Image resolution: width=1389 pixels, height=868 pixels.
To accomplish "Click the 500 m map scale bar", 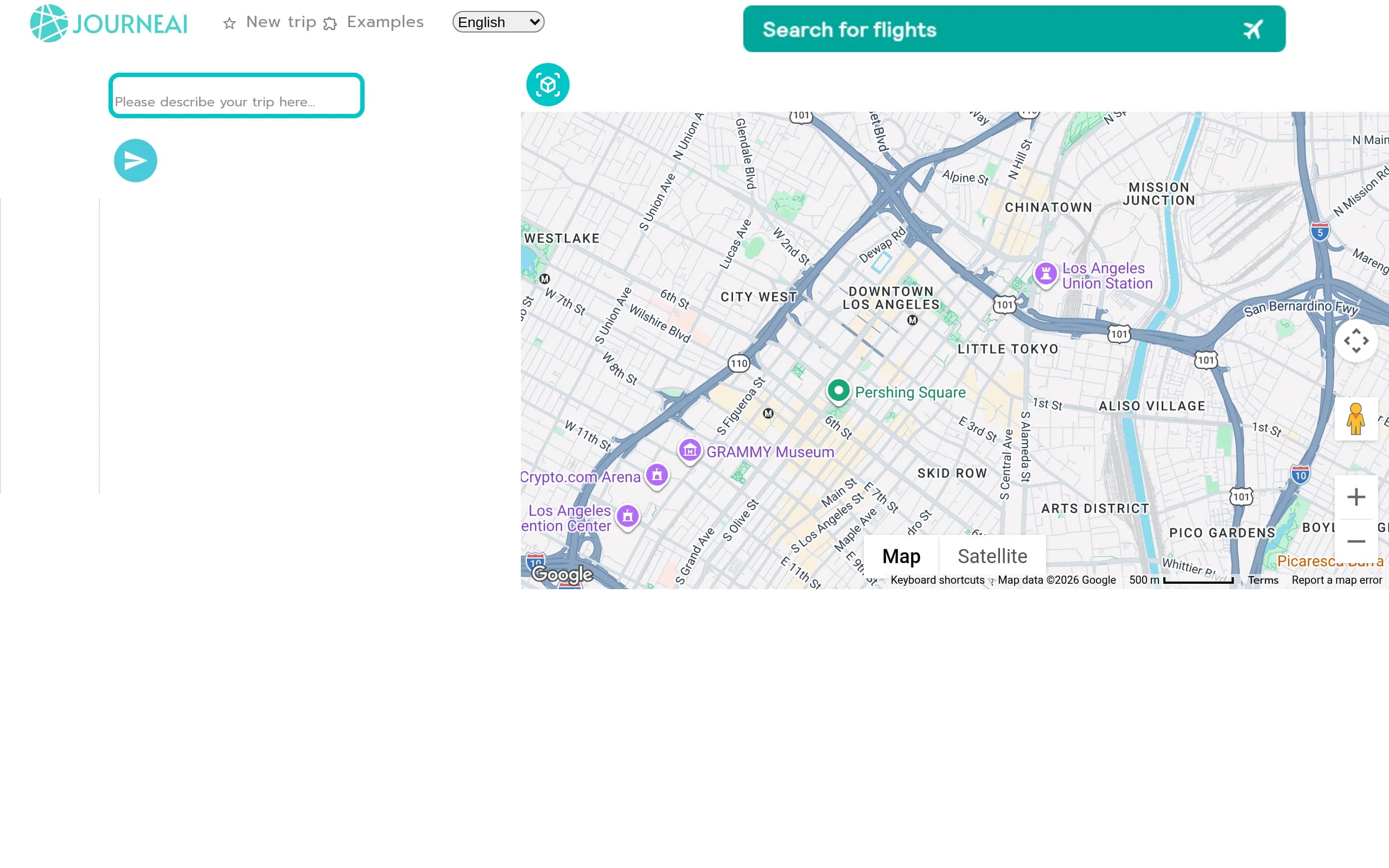I will (x=1198, y=581).
